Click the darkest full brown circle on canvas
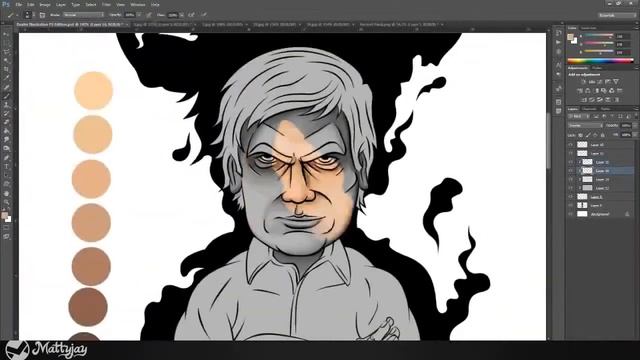Screen dimensions: 640x360 coord(88,307)
